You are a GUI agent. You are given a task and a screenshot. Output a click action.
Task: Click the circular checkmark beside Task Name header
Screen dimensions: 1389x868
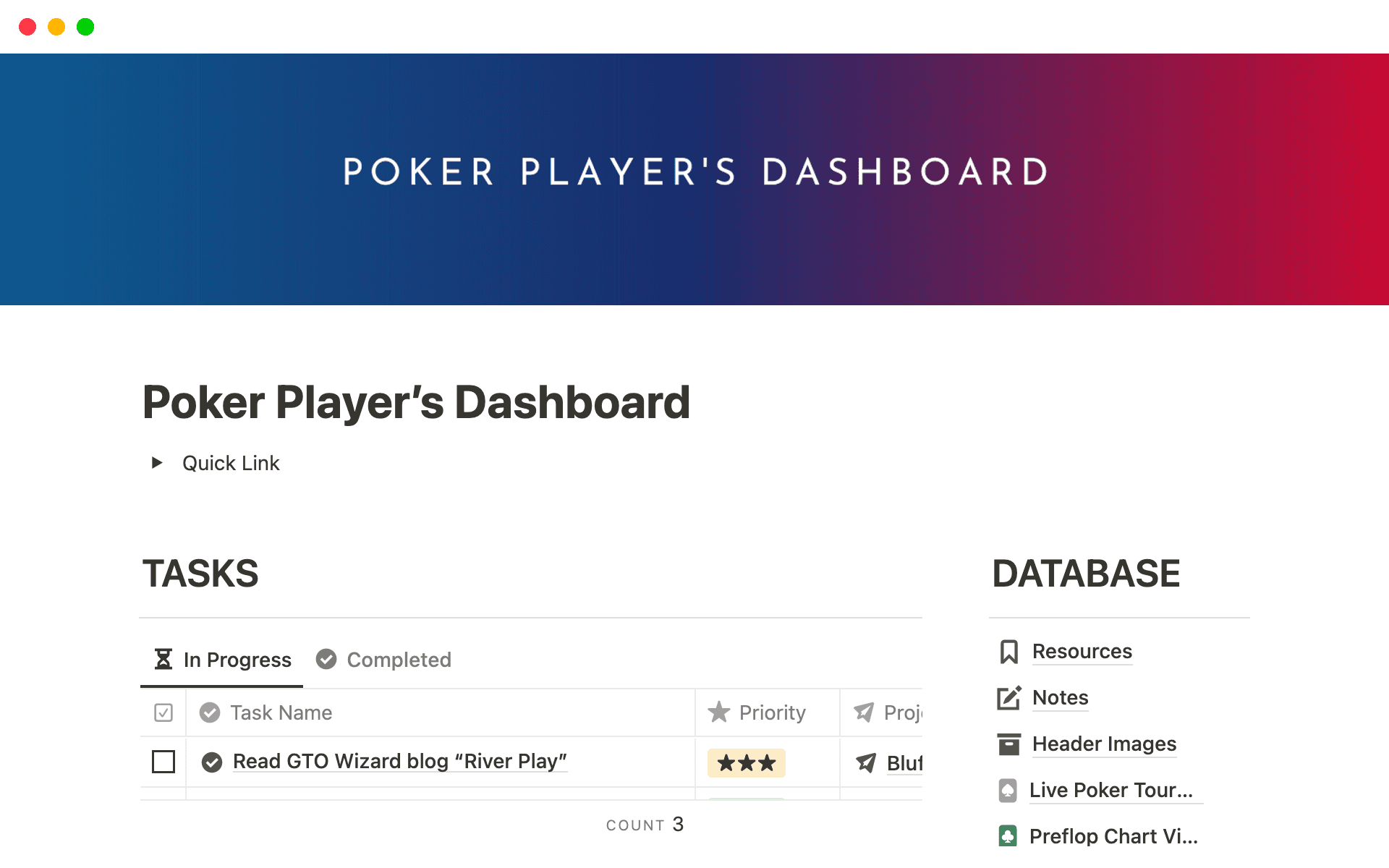(210, 712)
